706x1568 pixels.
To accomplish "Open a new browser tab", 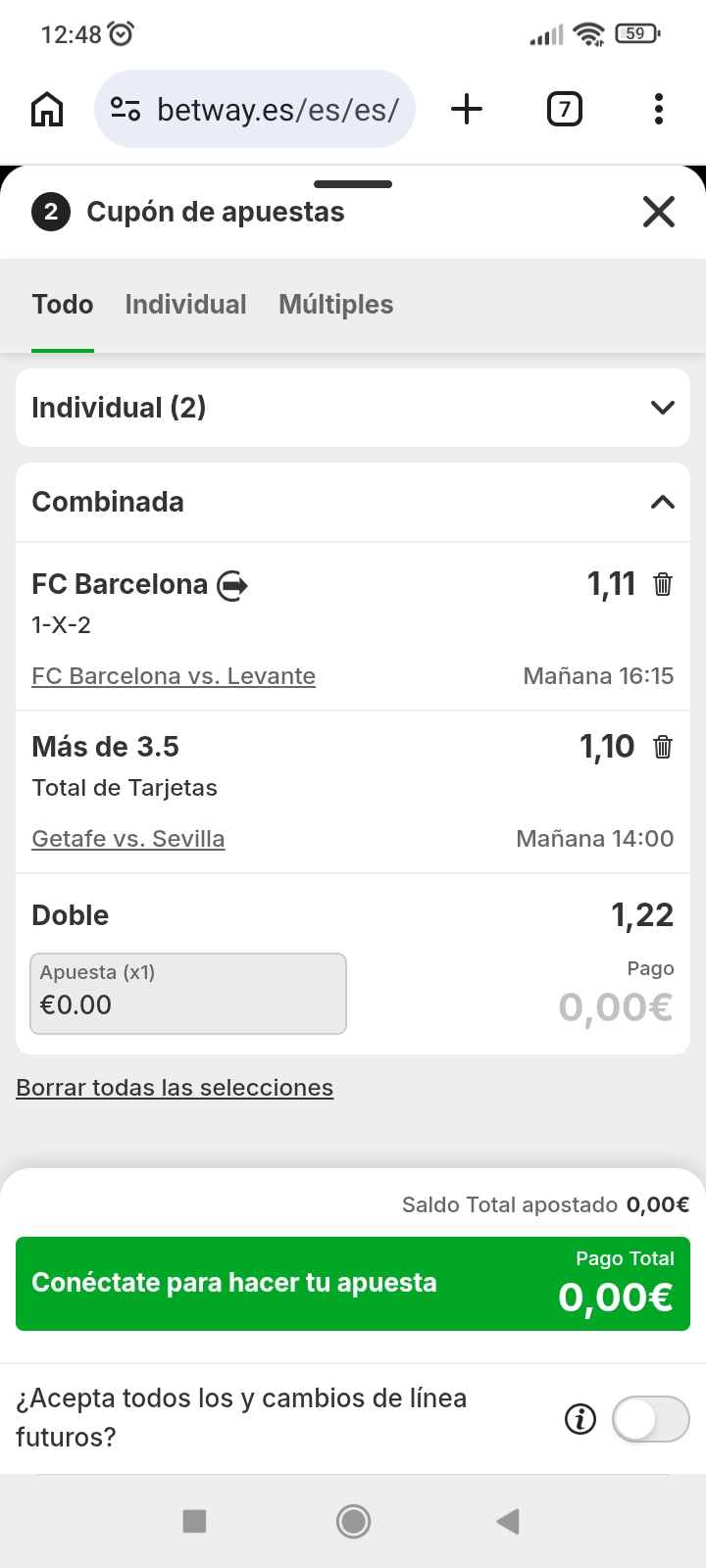I will (467, 109).
